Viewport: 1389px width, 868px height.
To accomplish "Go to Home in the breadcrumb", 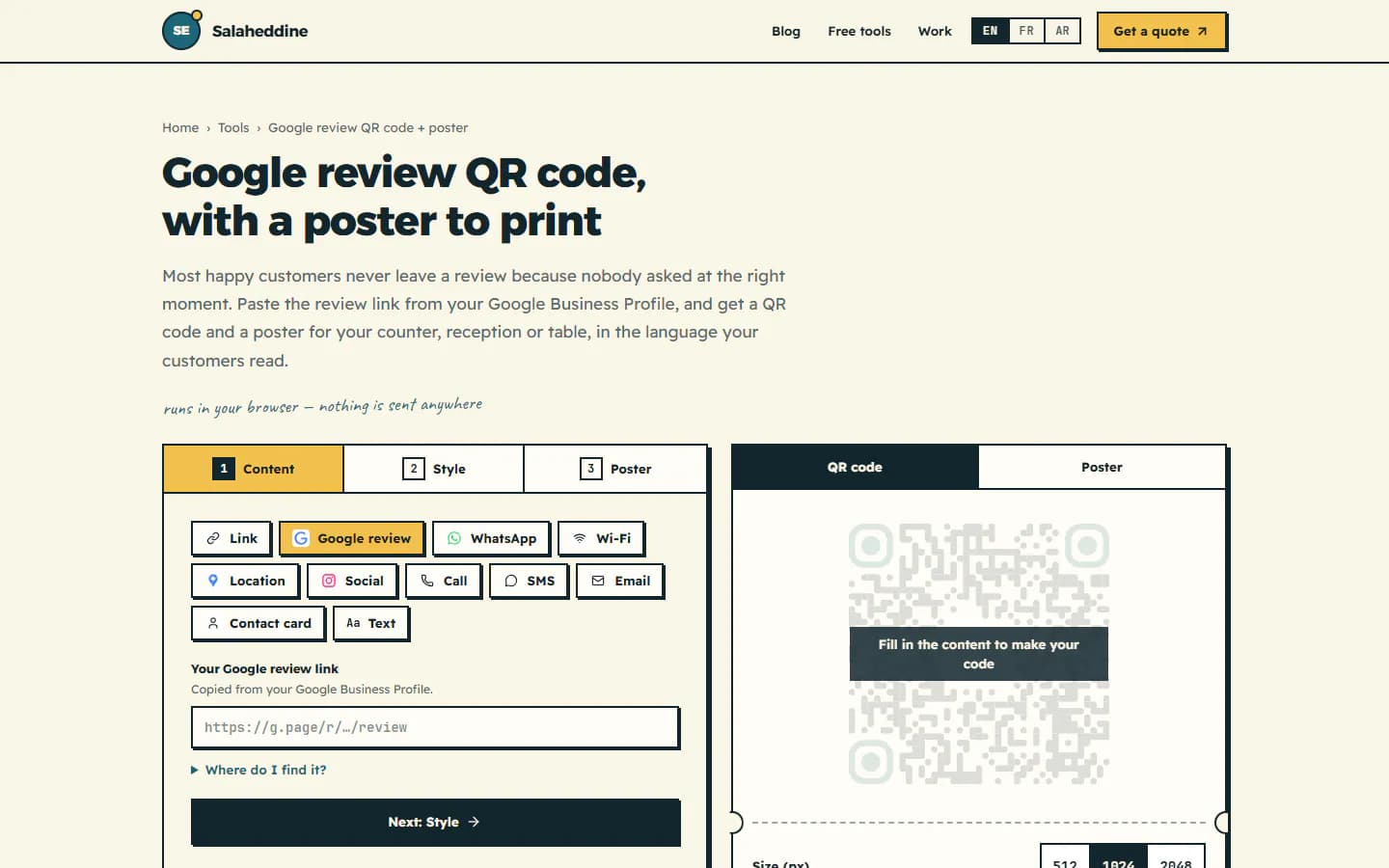I will coord(180,127).
